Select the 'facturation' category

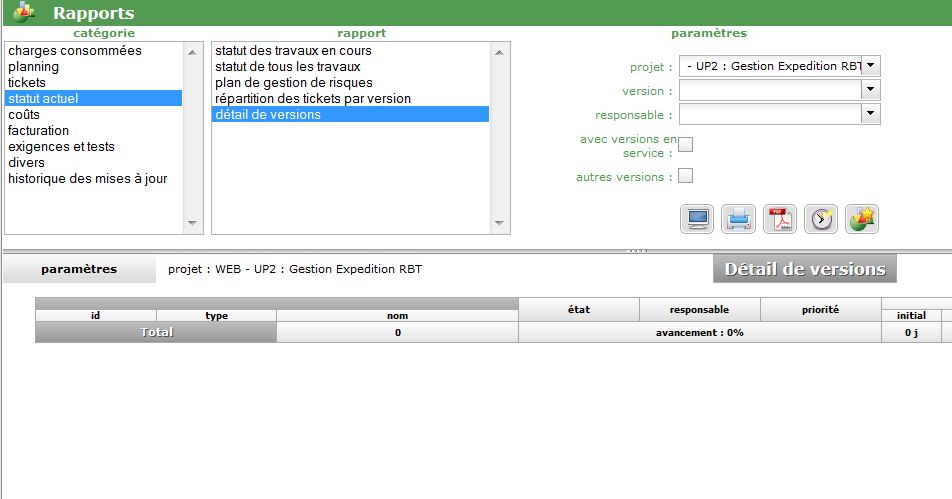(38, 131)
